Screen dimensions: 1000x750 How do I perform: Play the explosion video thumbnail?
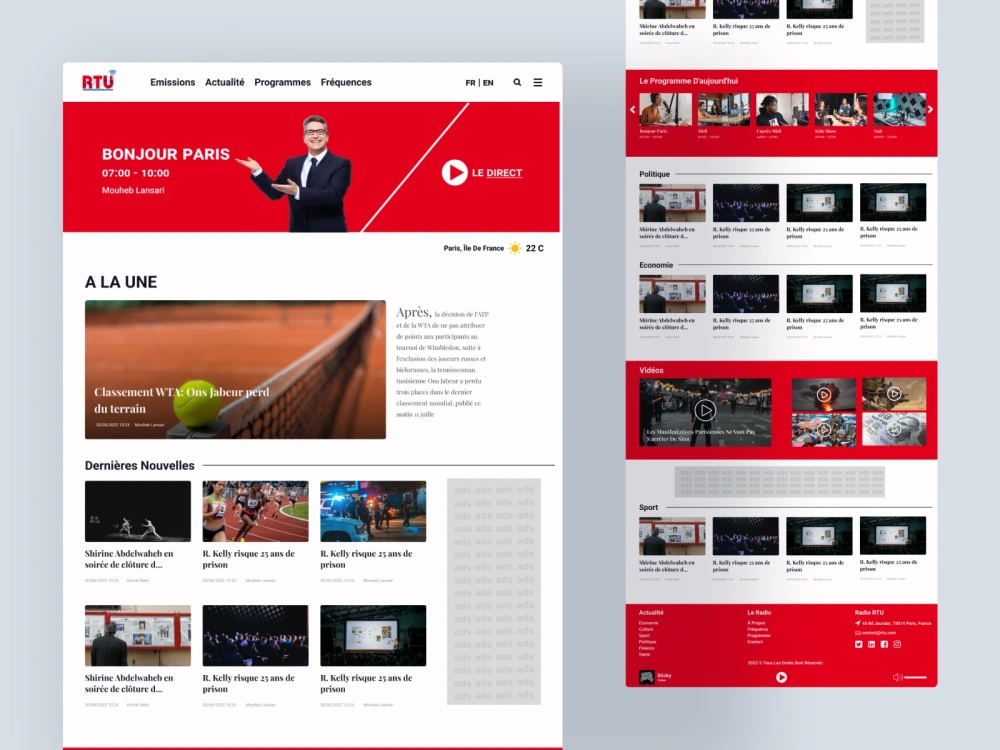coord(824,395)
